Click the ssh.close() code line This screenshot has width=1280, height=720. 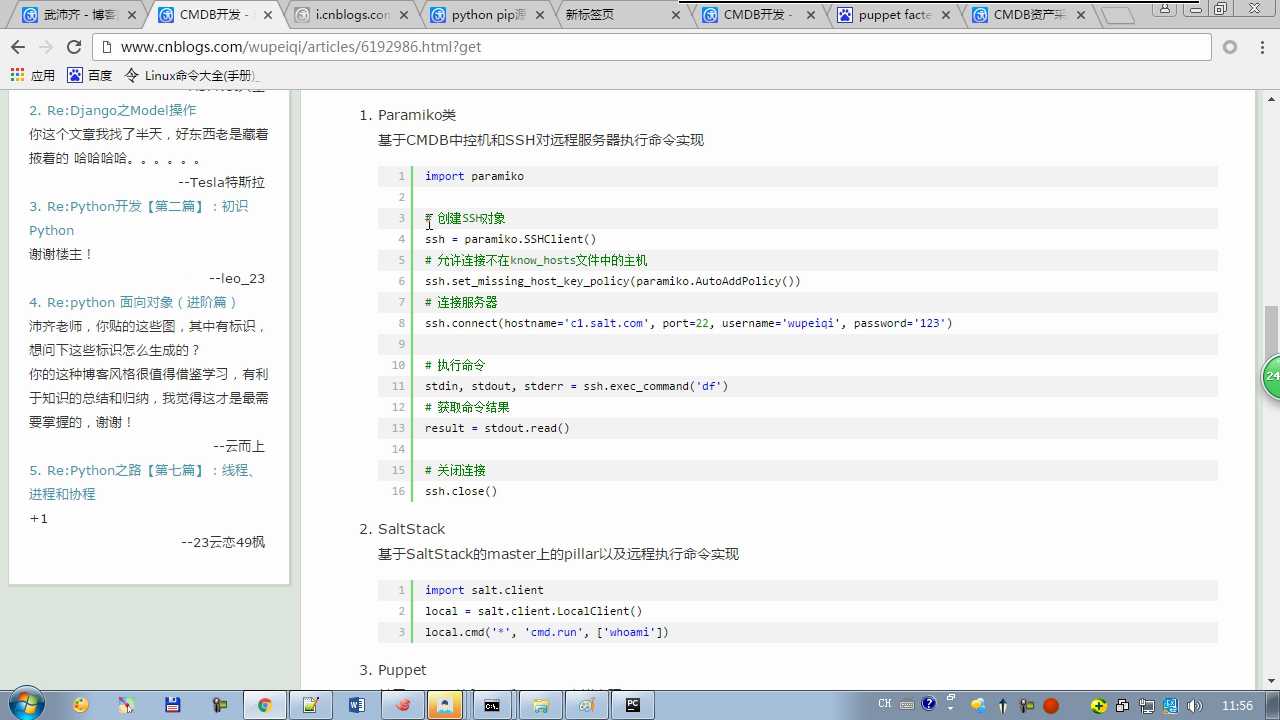[x=461, y=491]
